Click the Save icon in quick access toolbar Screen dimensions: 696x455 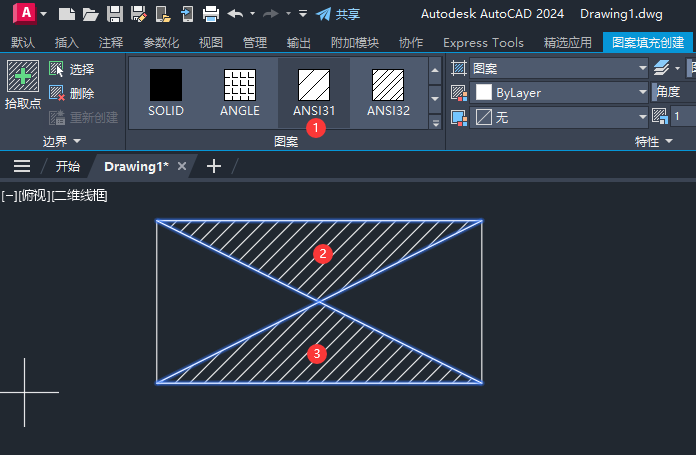115,14
